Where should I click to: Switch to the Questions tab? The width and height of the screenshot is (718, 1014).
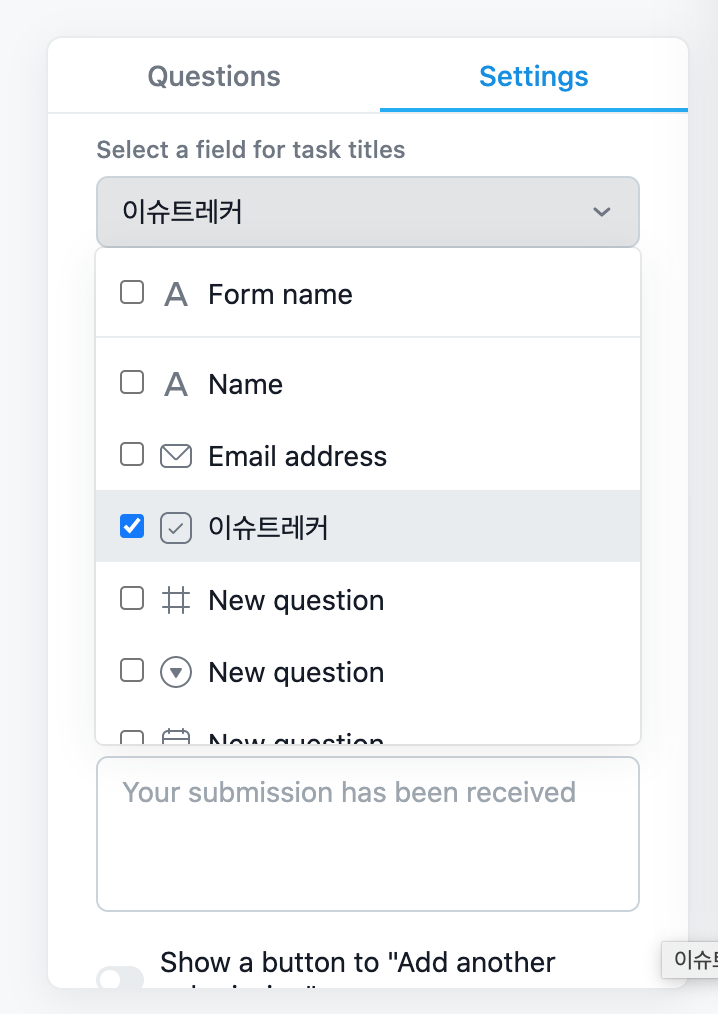214,77
